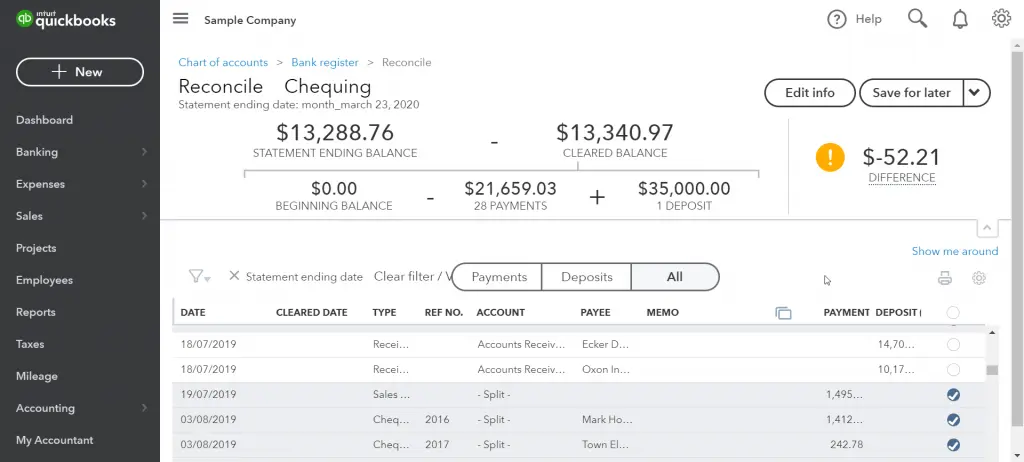
Task: Sort by PAYEE column header
Action: pos(596,312)
